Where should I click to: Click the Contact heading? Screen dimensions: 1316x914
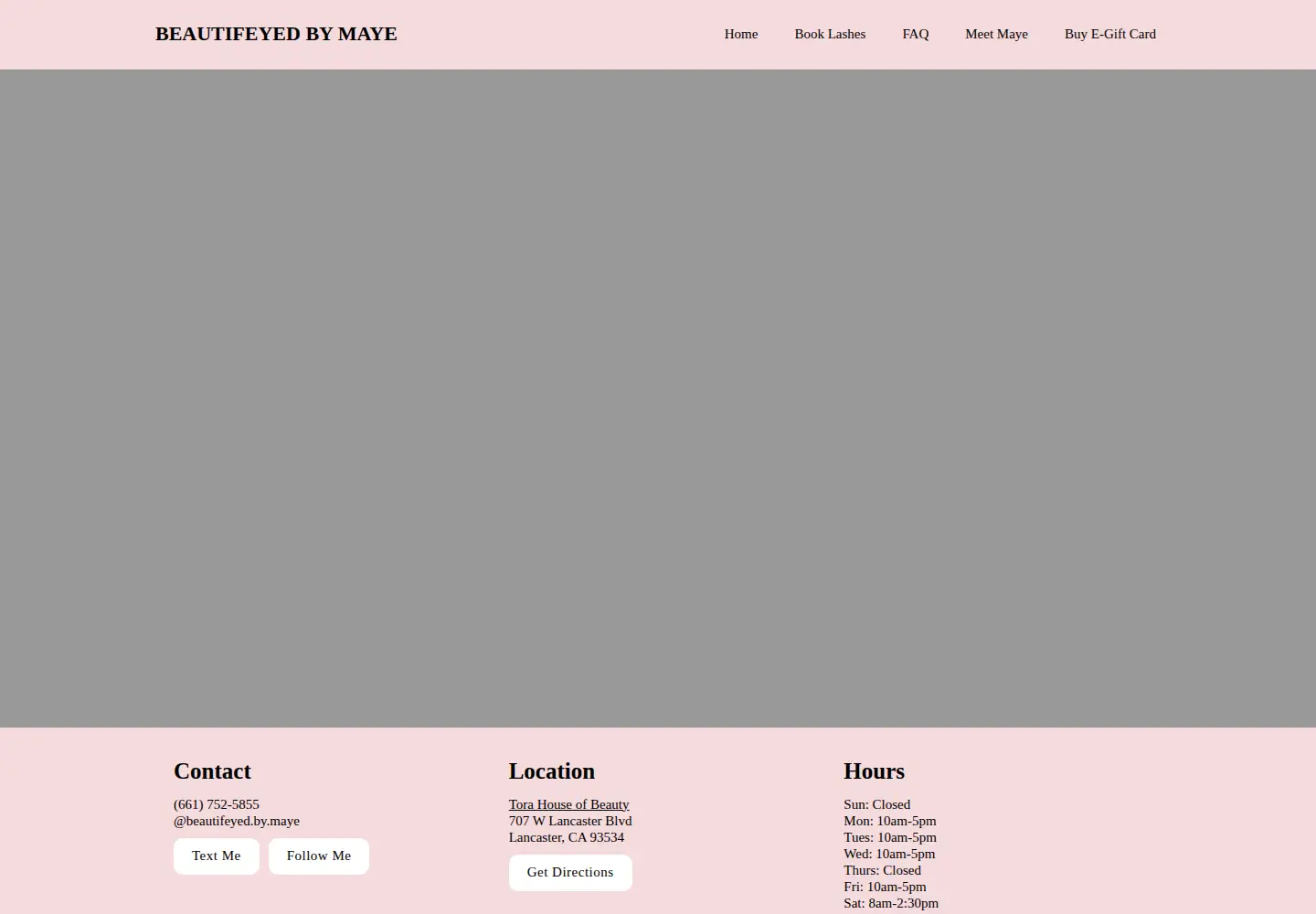(212, 771)
